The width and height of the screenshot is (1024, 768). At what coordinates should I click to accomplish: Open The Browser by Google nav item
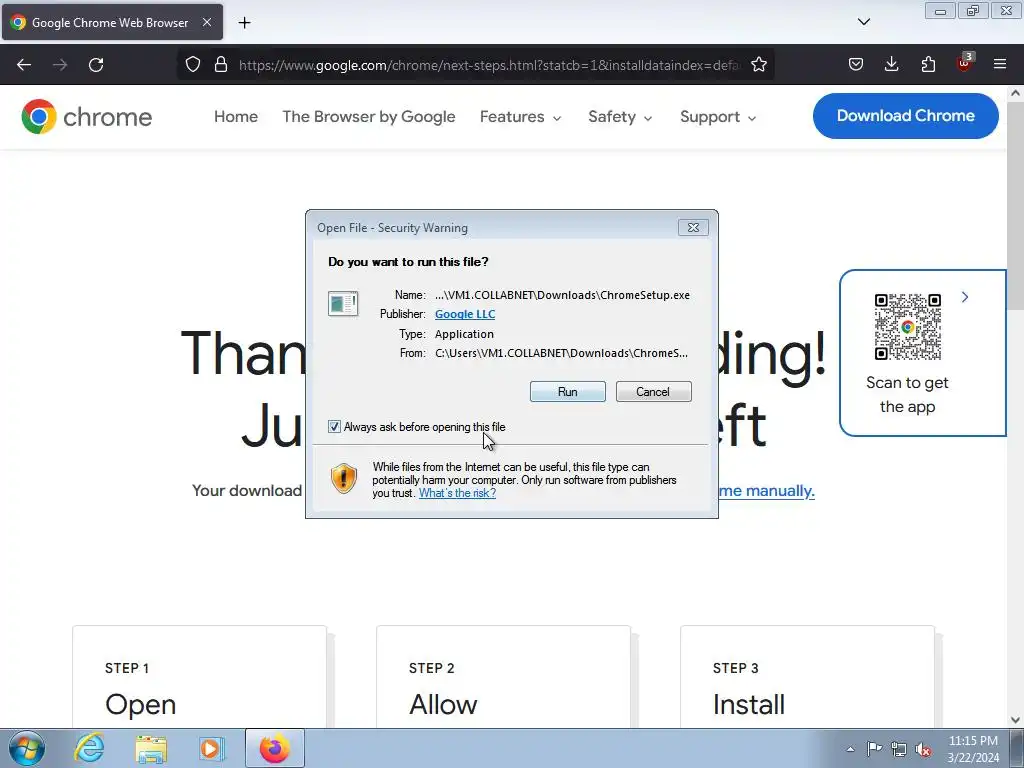369,117
